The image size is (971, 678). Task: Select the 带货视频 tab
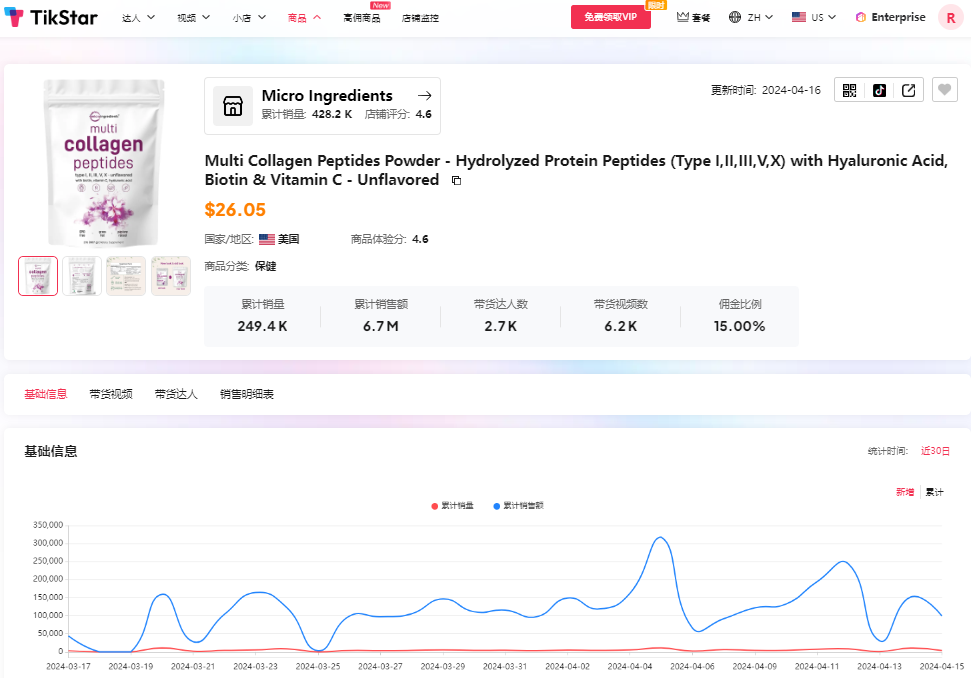tap(111, 394)
